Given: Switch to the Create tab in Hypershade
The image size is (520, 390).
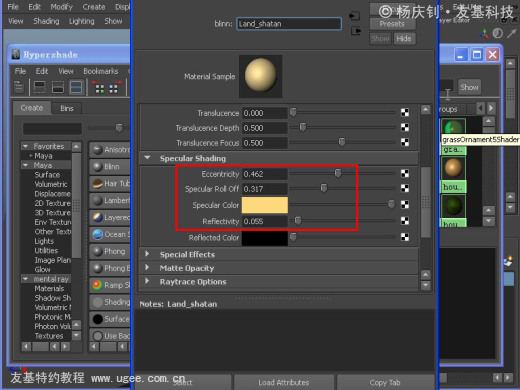Looking at the screenshot, I should pos(32,108).
